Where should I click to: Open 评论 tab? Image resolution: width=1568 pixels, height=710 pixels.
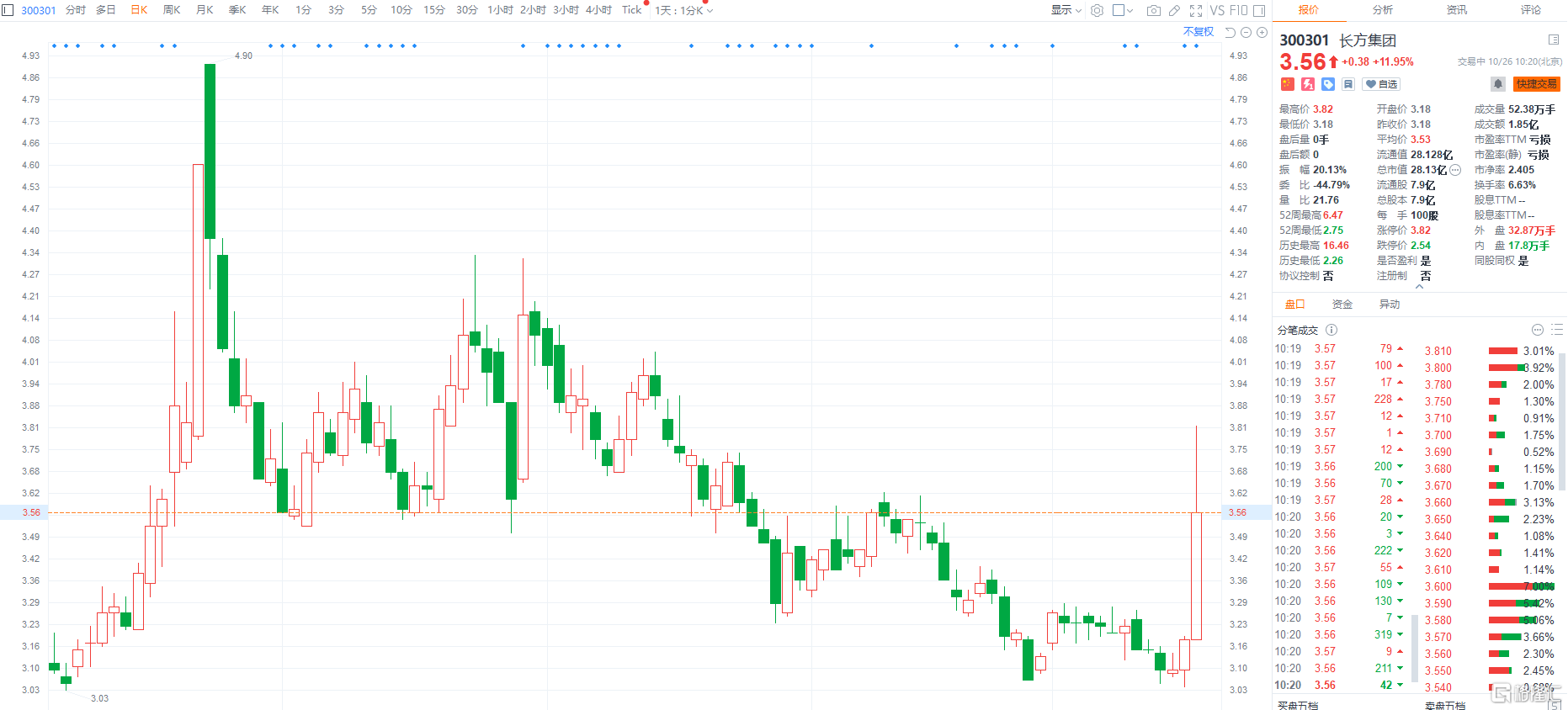pos(1531,10)
